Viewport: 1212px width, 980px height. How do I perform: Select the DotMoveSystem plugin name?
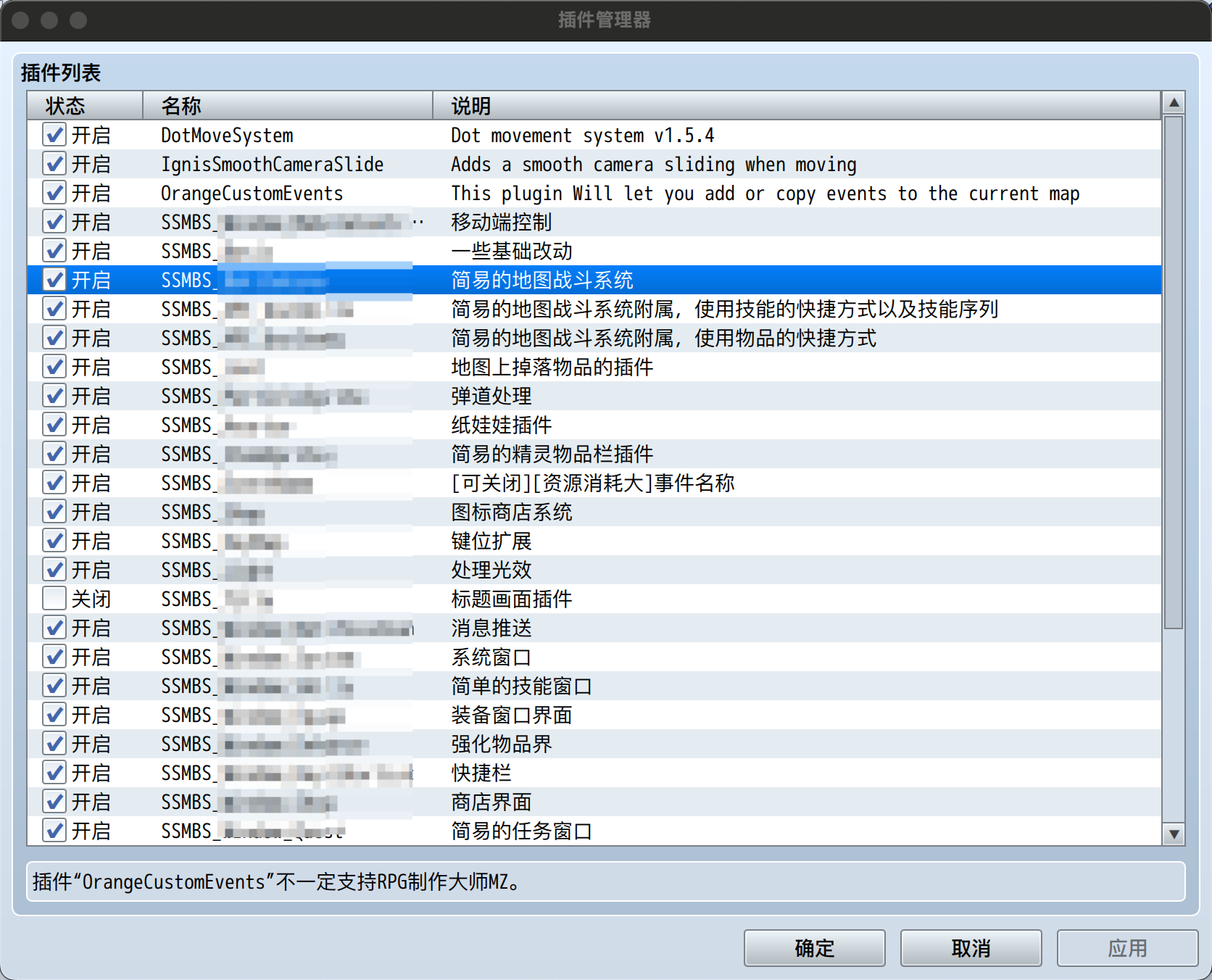[x=227, y=136]
